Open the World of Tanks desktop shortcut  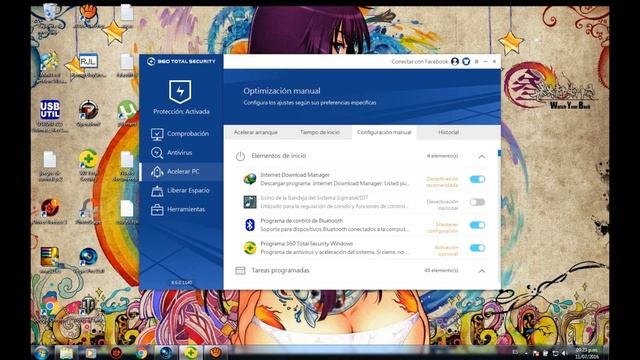pyautogui.click(x=88, y=304)
